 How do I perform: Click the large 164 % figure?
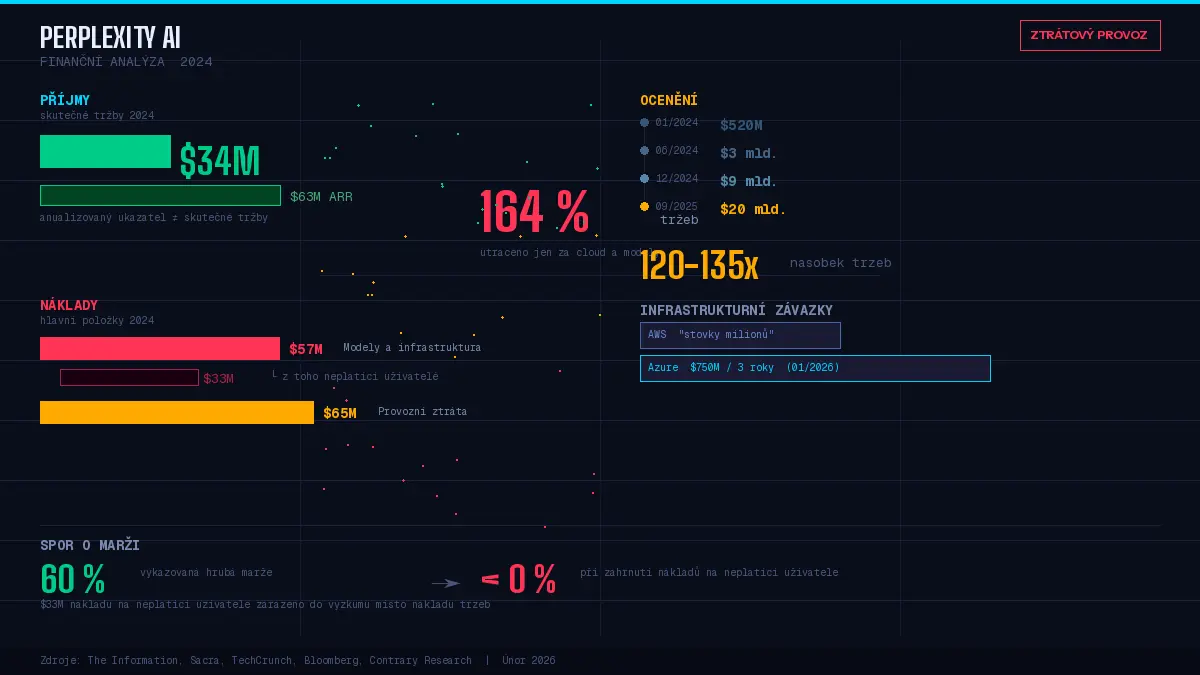(535, 212)
